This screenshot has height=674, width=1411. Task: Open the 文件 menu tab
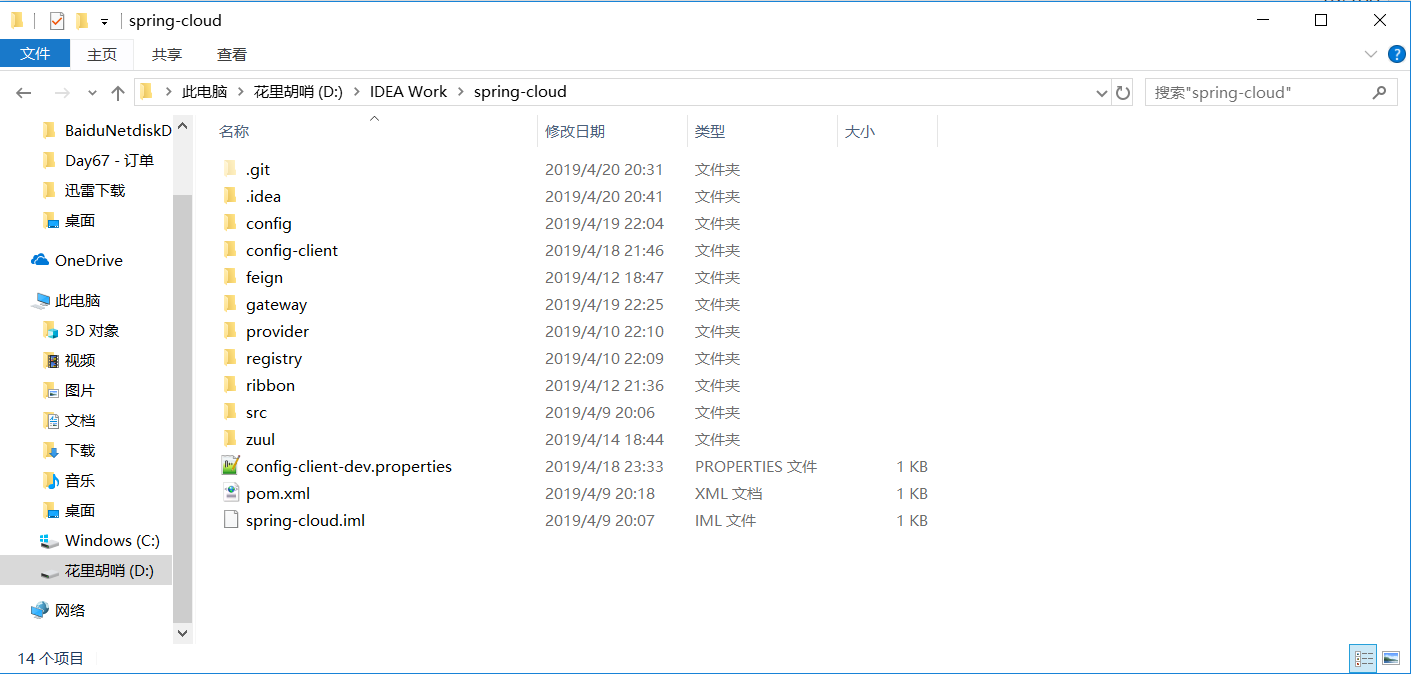(x=35, y=54)
